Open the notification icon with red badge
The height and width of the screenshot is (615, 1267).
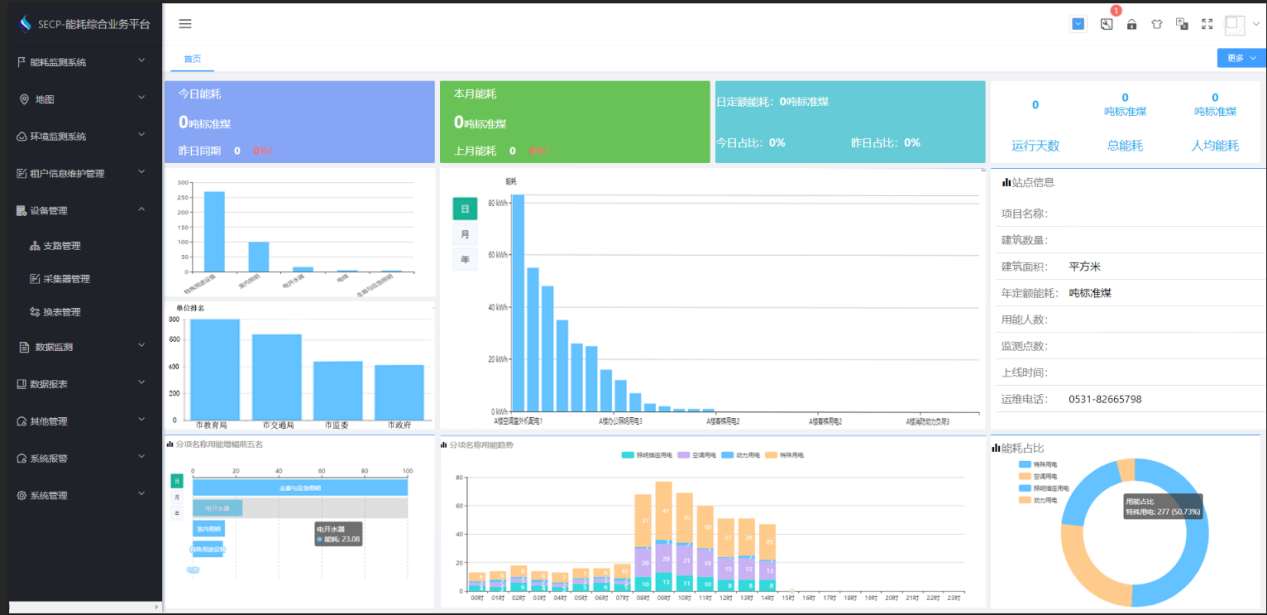point(1107,24)
